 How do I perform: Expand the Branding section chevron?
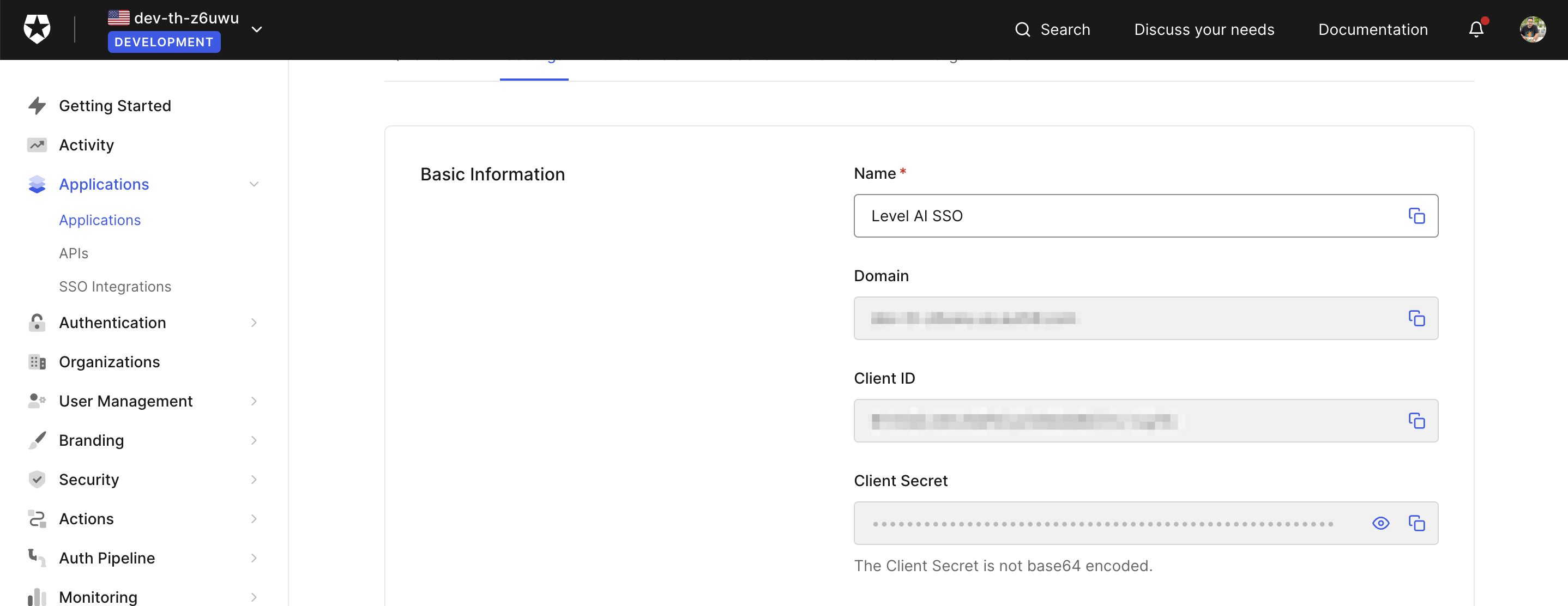point(254,440)
